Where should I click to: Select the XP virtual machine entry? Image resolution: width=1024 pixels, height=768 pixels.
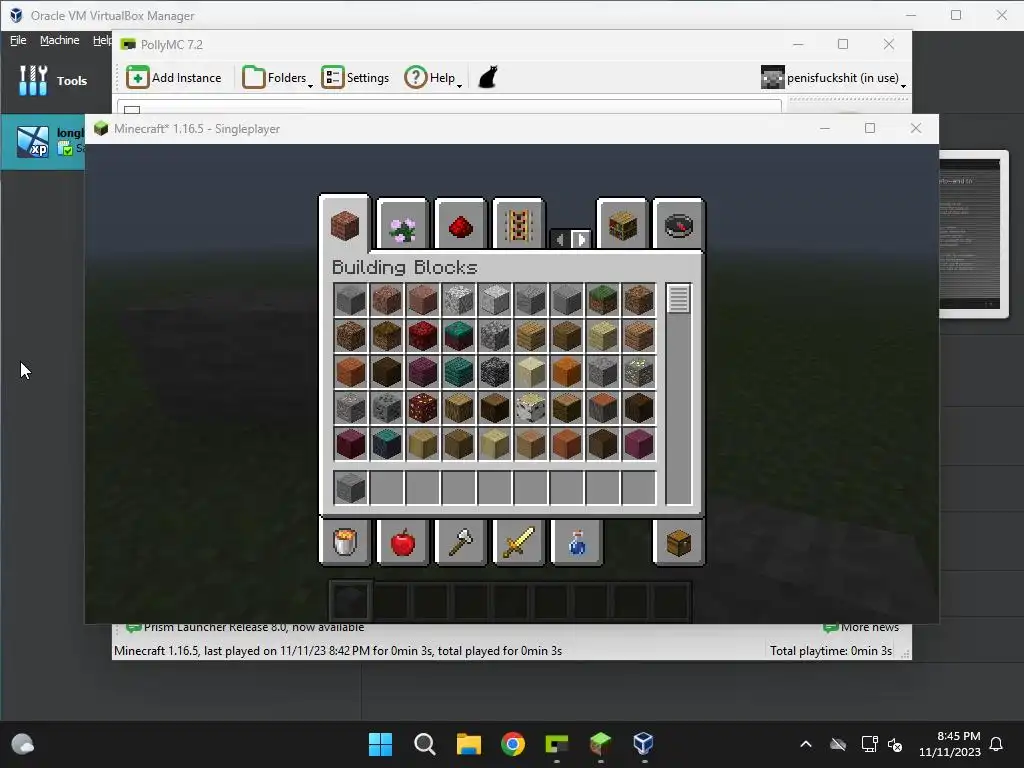(x=43, y=142)
